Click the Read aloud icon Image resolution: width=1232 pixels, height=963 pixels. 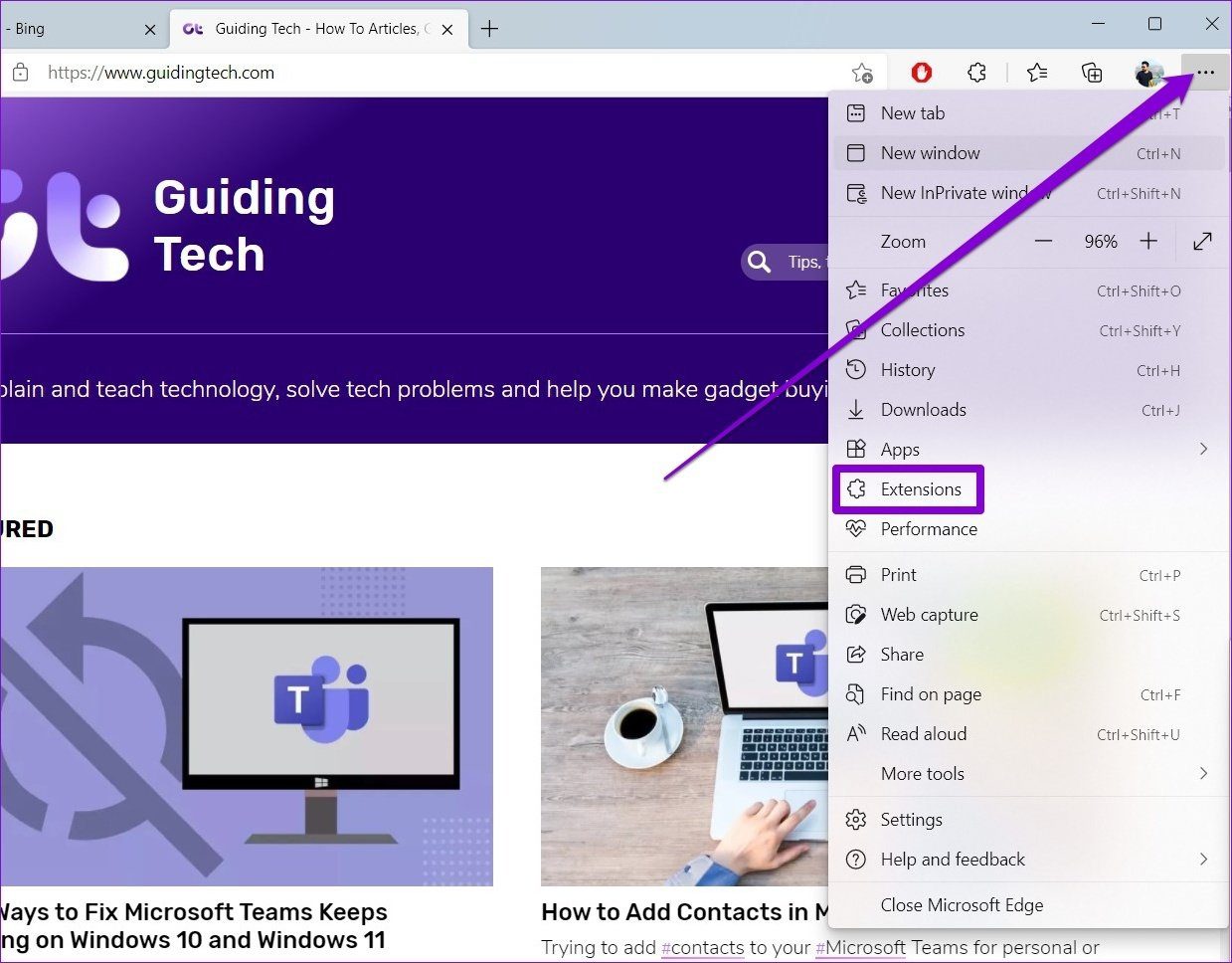tap(856, 734)
